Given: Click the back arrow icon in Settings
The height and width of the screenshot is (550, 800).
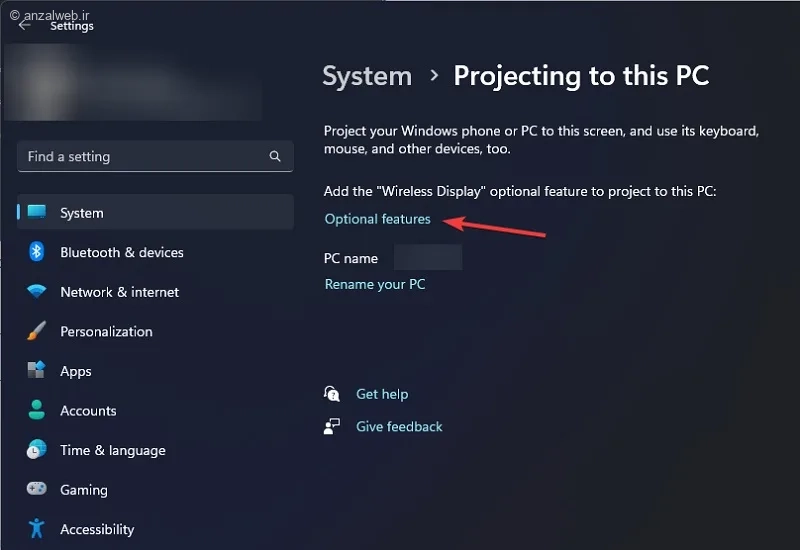Looking at the screenshot, I should [23, 25].
